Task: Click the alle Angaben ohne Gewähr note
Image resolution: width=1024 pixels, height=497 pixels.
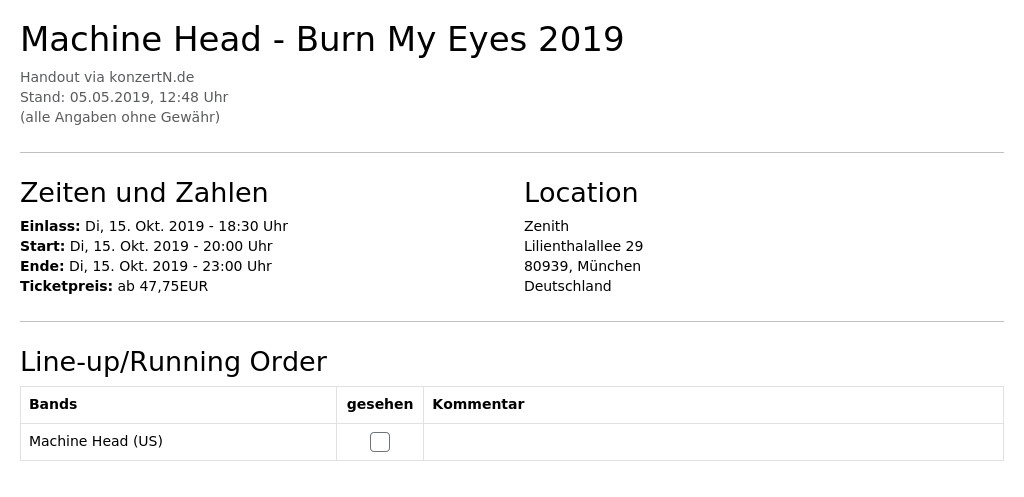Action: click(120, 117)
